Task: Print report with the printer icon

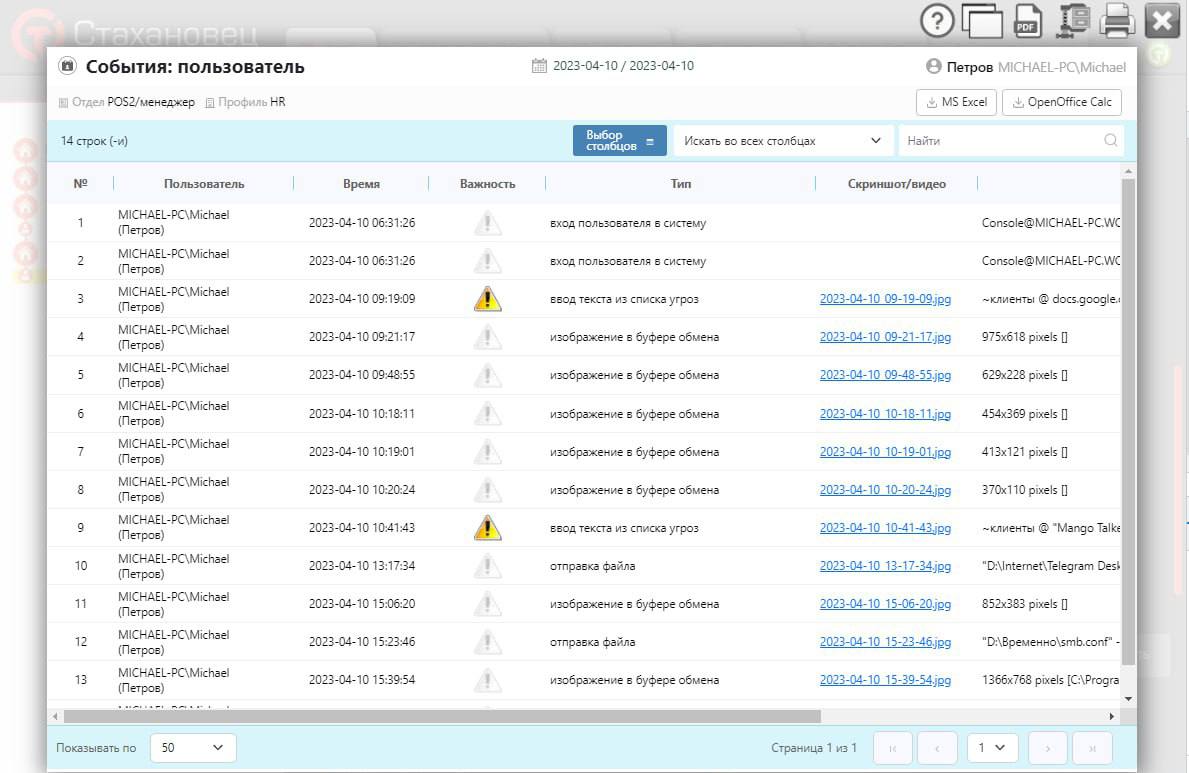Action: [1117, 21]
